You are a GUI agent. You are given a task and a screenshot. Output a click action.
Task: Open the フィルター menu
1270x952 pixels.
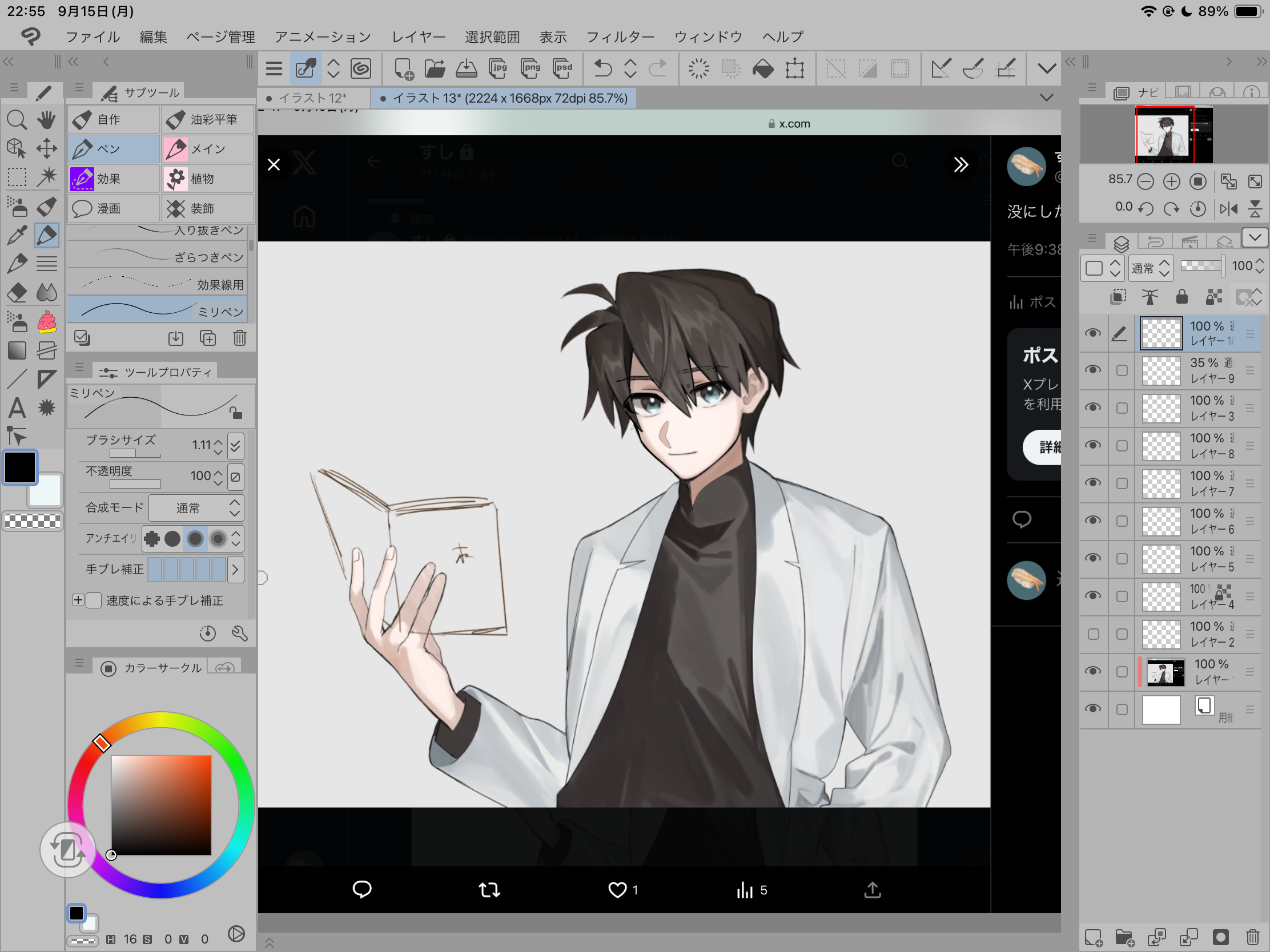(x=620, y=37)
